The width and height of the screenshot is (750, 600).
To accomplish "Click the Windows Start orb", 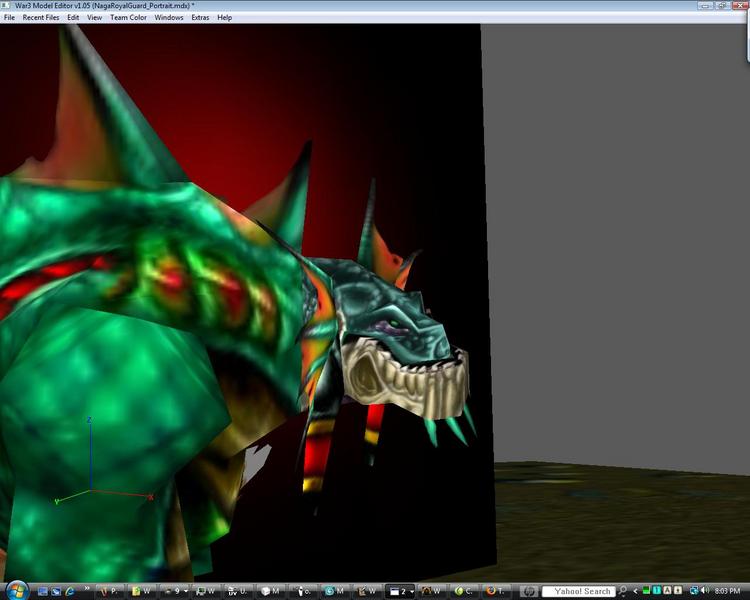I will pyautogui.click(x=17, y=591).
